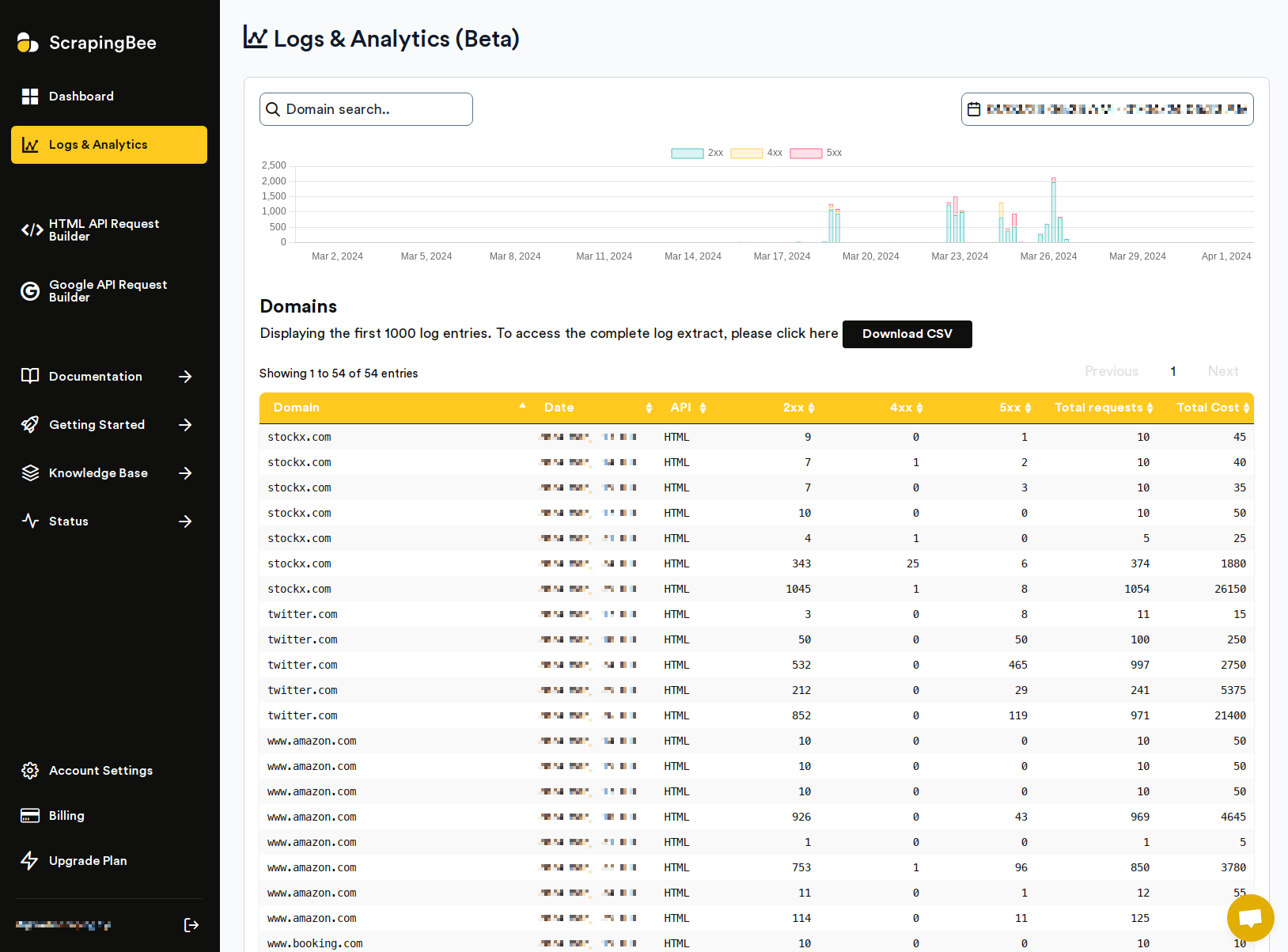Viewport: 1288px width, 952px height.
Task: Click the Mar 19 bar cluster in chart
Action: pyautogui.click(x=834, y=224)
